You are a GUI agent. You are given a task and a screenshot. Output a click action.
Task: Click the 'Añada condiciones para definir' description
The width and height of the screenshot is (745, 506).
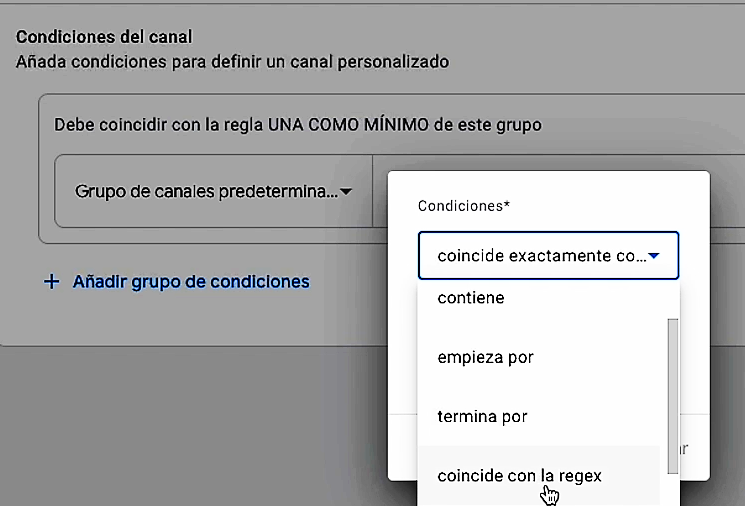click(x=232, y=61)
